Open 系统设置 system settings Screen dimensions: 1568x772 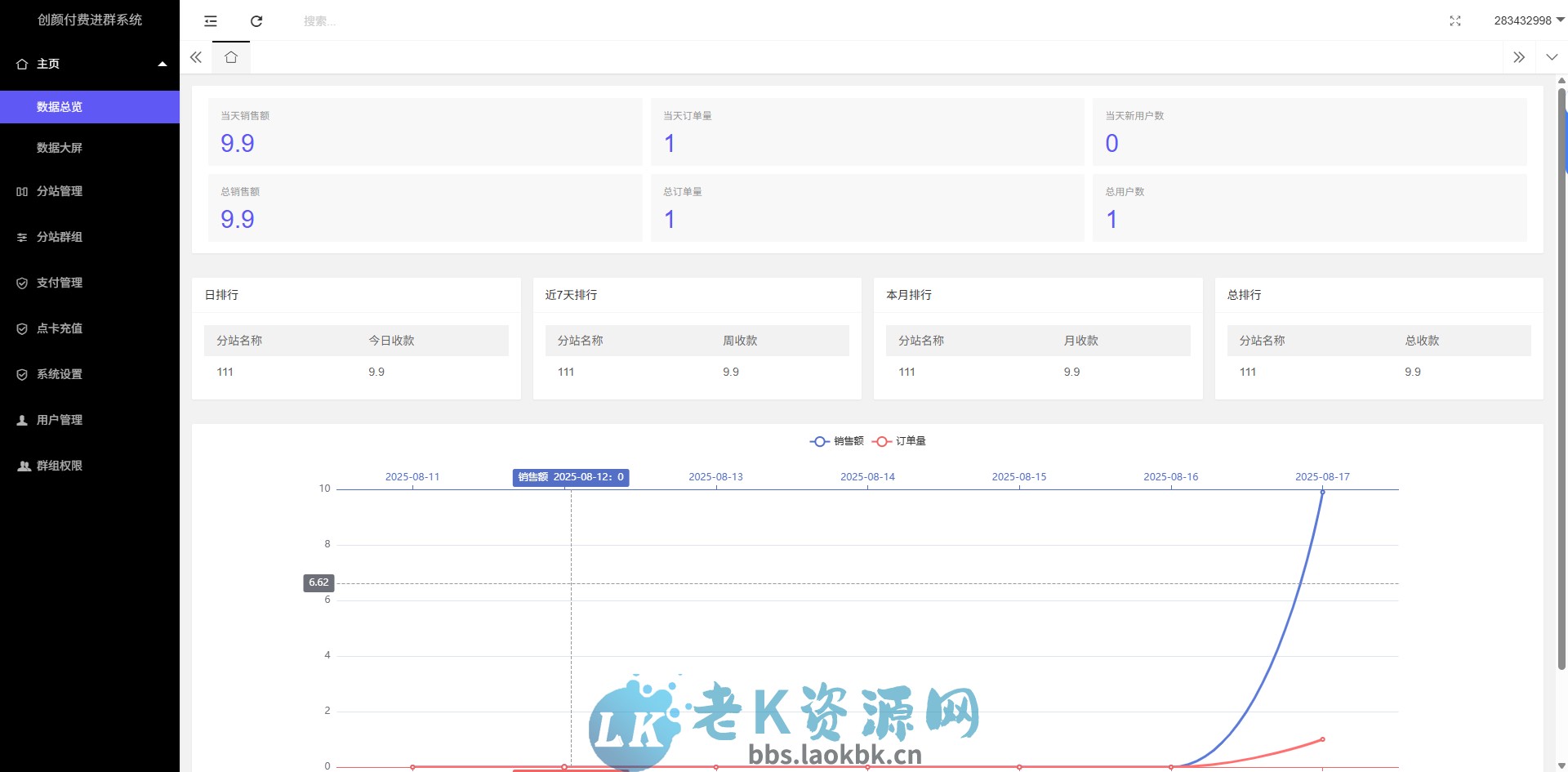point(58,374)
